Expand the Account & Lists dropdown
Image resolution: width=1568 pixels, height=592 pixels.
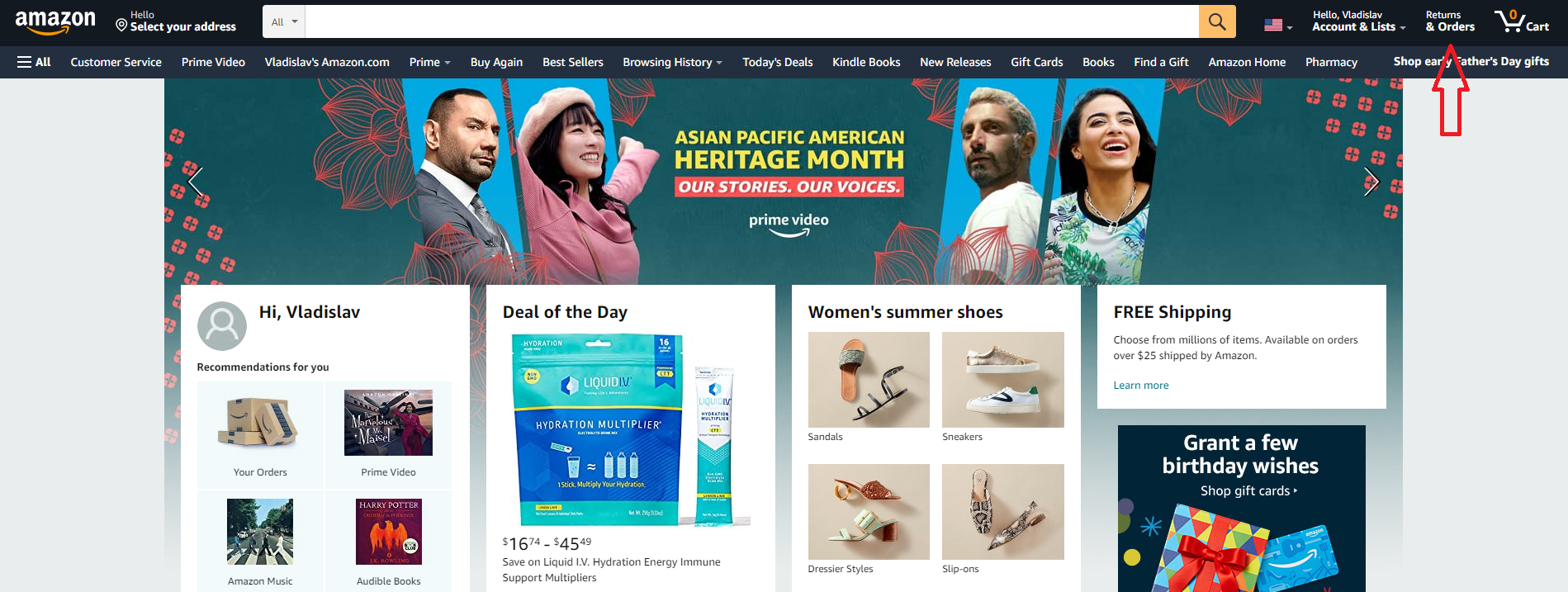(1358, 21)
